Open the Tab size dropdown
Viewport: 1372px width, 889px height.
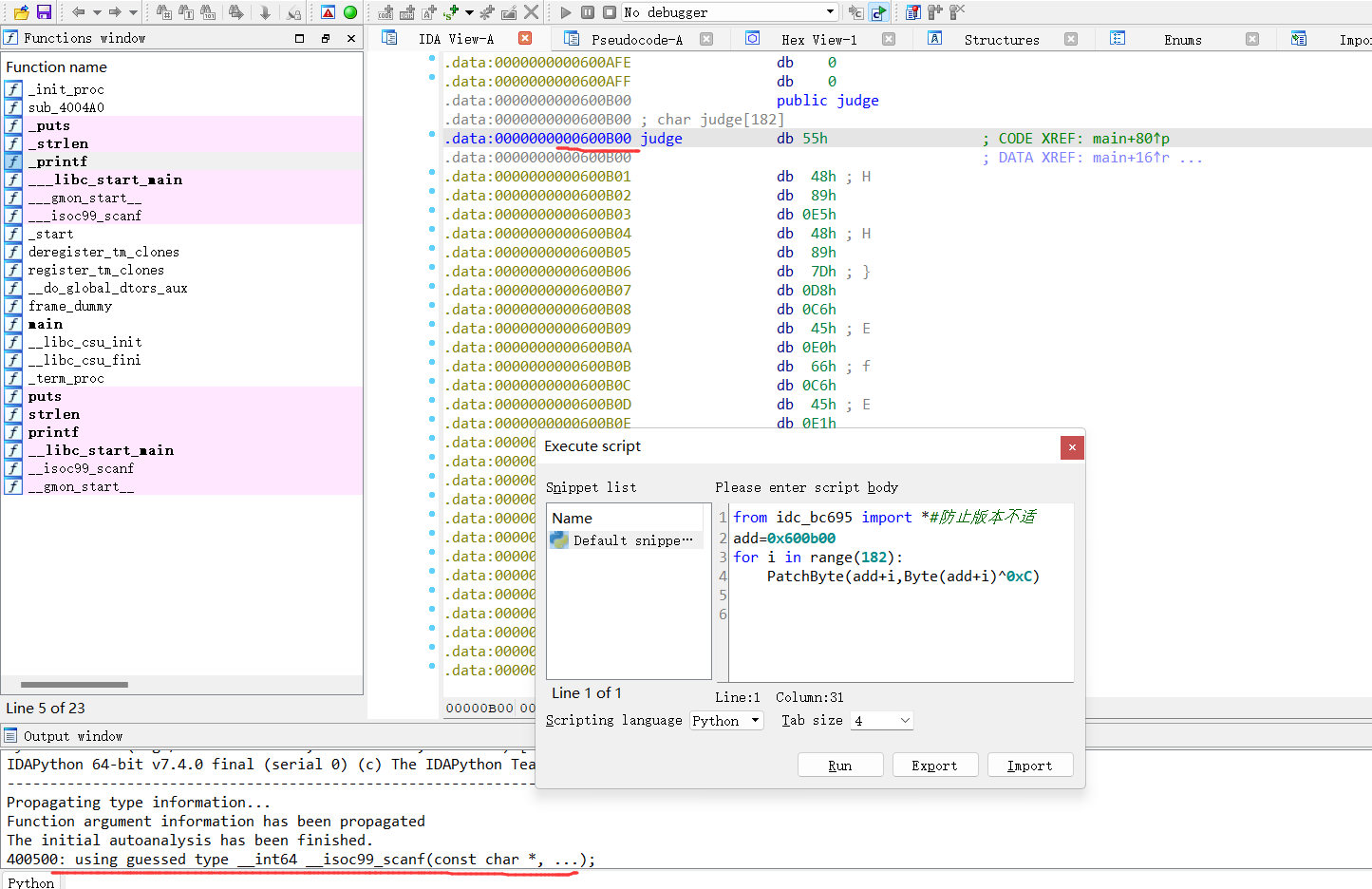click(x=881, y=721)
